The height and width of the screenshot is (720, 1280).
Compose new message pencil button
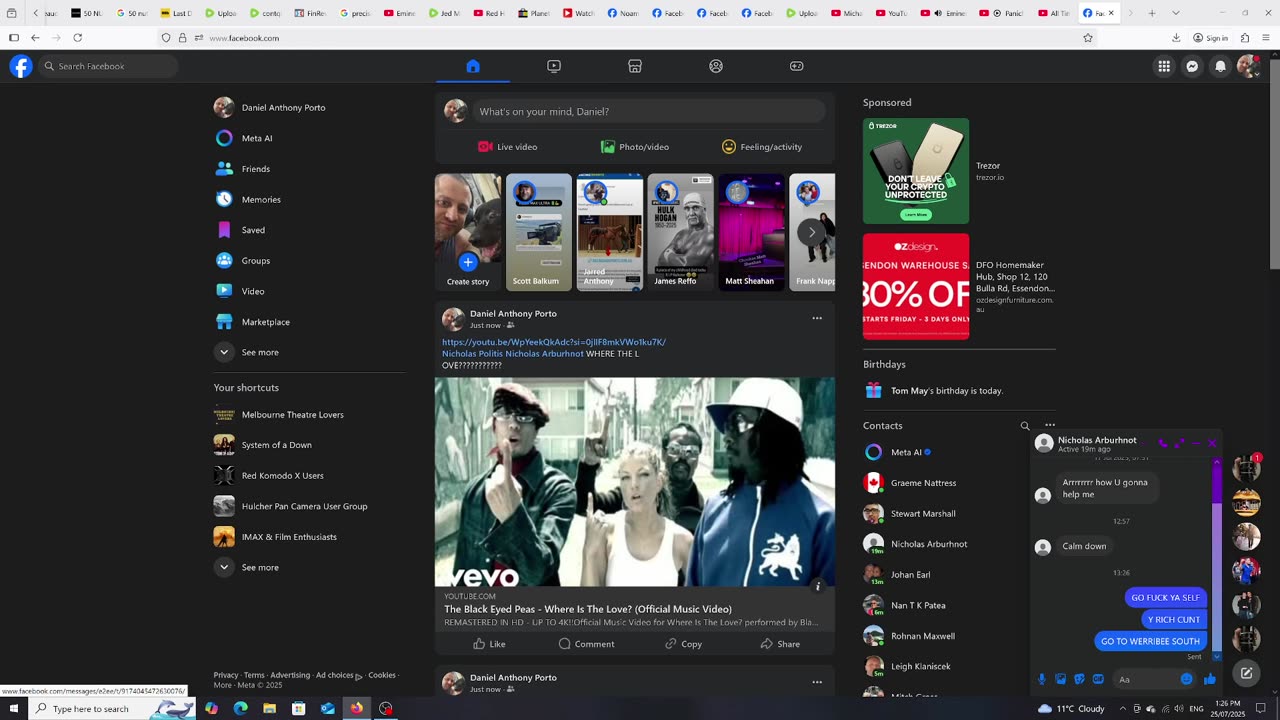point(1246,673)
